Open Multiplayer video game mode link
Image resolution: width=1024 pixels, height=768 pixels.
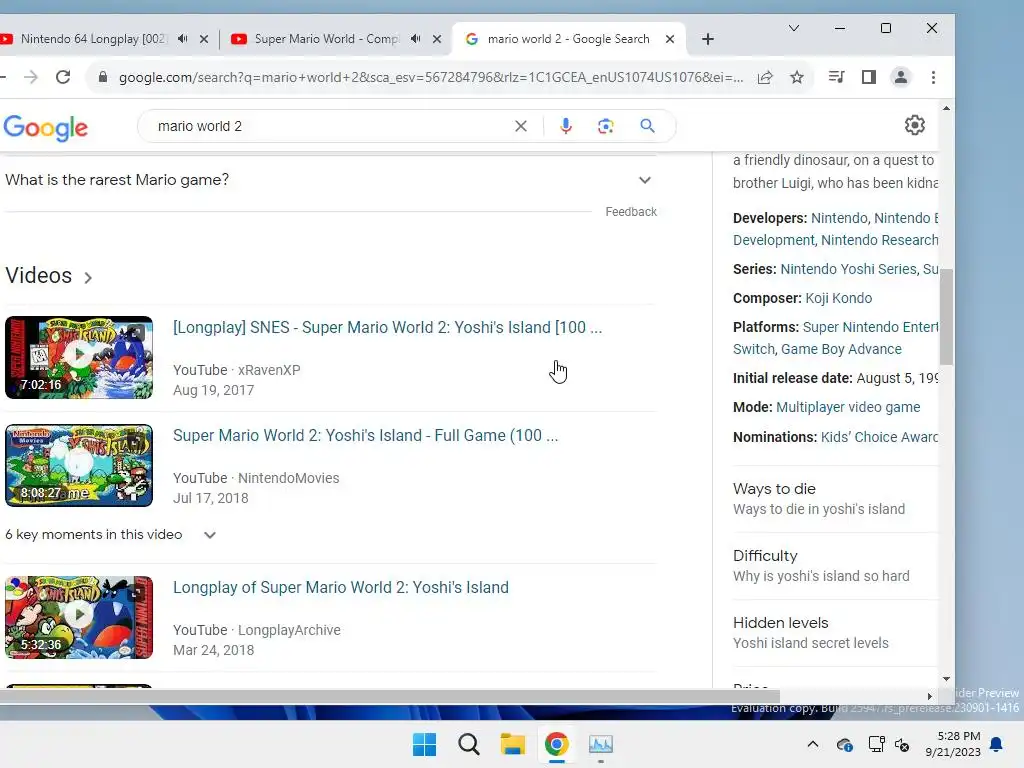pos(848,407)
